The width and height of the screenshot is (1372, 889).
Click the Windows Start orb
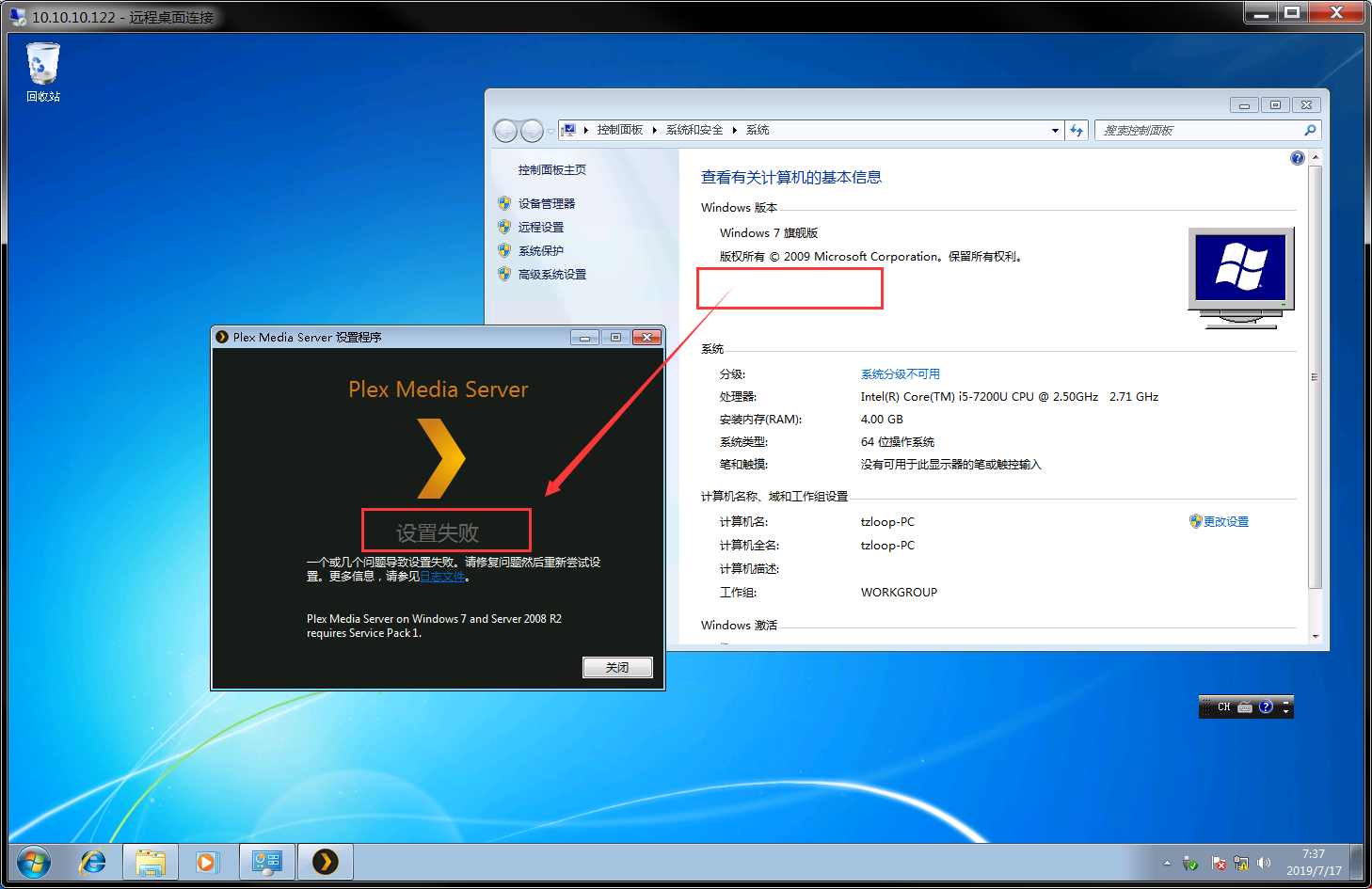(34, 862)
